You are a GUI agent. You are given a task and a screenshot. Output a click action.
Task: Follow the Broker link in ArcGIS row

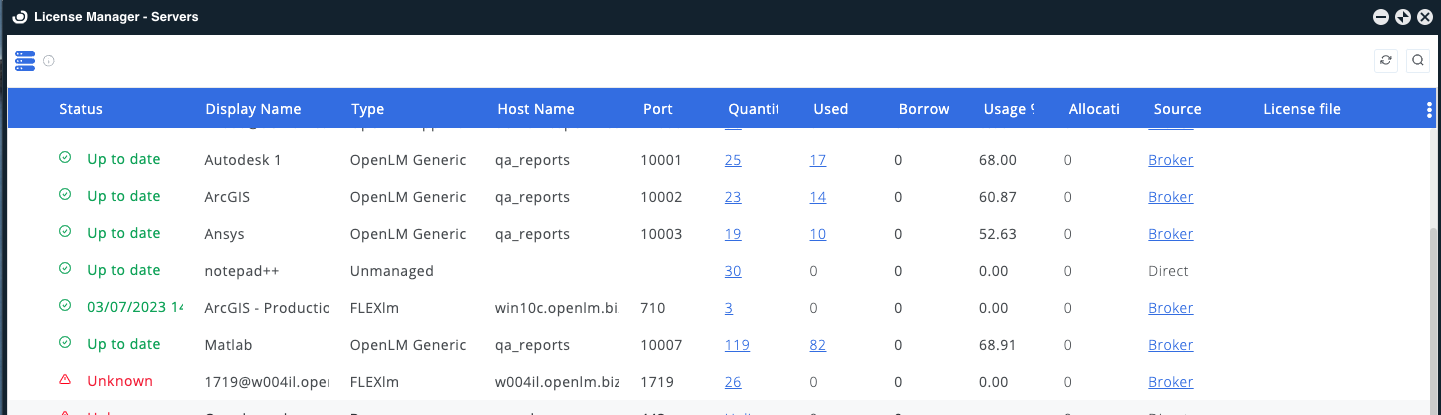(x=1170, y=197)
